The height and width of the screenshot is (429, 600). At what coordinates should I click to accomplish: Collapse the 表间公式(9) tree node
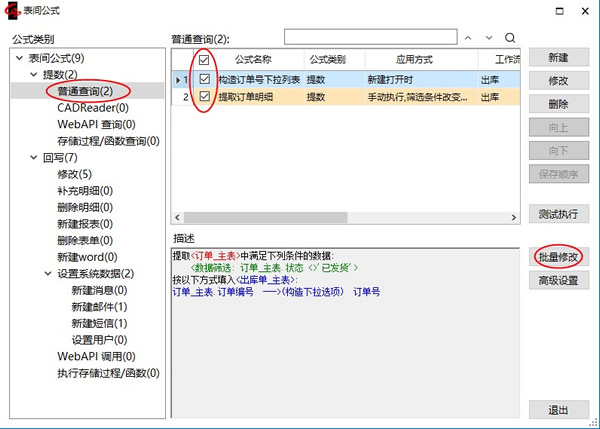[21, 59]
